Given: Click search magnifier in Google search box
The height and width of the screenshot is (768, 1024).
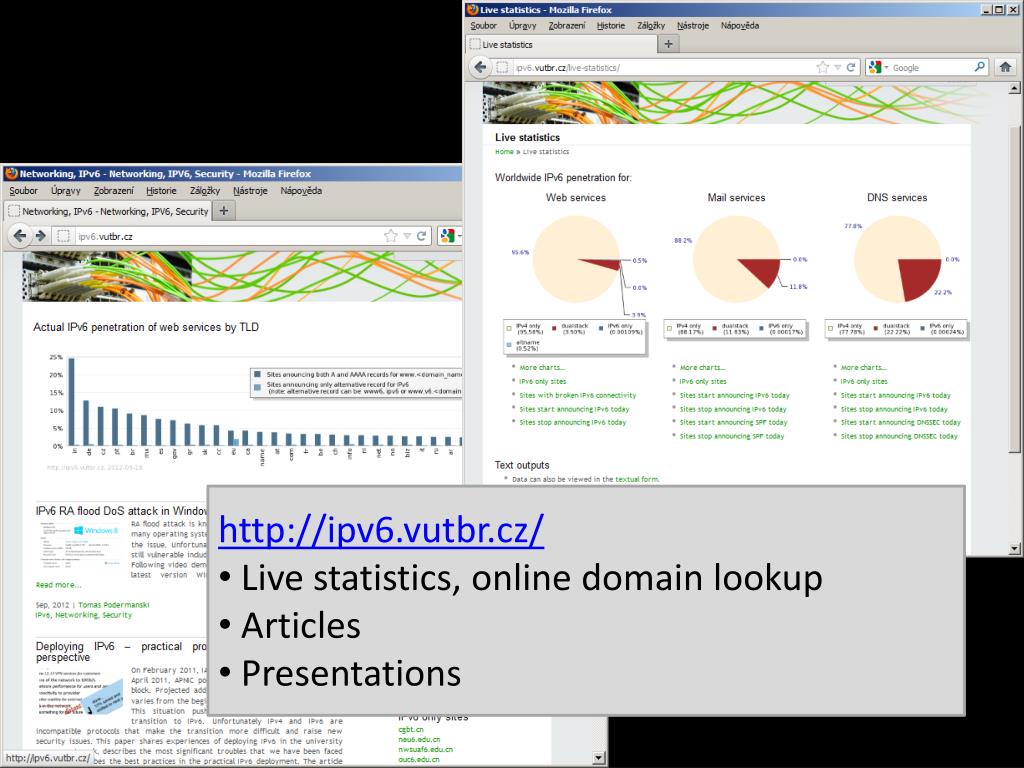Looking at the screenshot, I should click(x=980, y=67).
